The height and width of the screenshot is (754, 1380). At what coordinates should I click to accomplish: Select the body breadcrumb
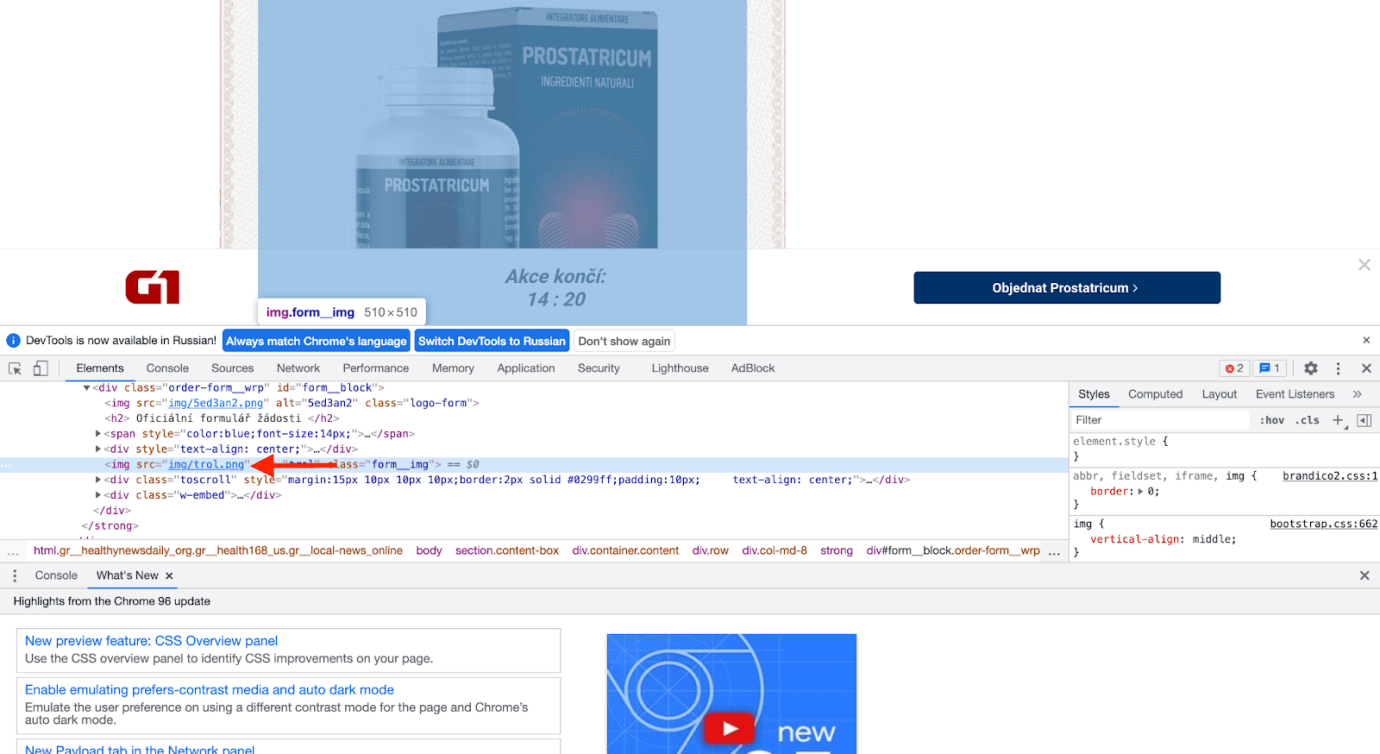click(429, 551)
